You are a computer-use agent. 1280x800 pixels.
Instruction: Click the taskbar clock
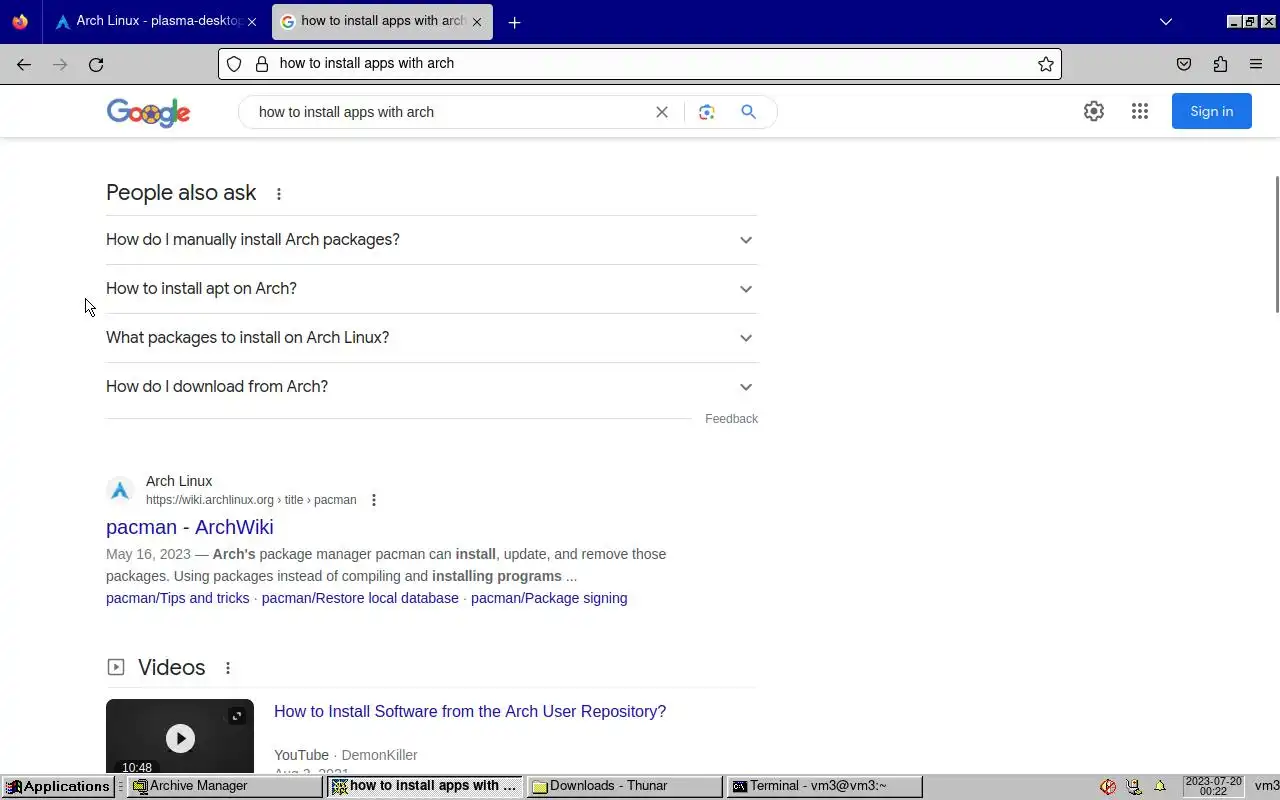tap(1213, 786)
